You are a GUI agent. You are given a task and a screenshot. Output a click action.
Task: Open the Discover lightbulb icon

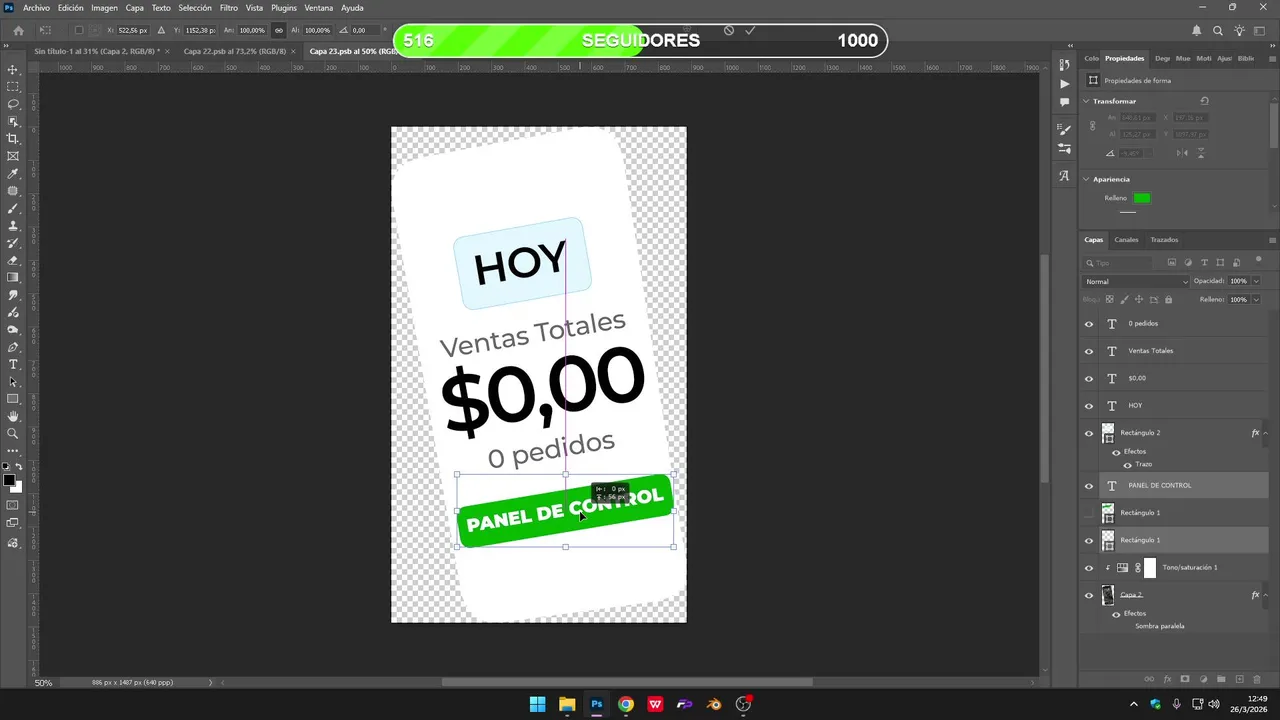pyautogui.click(x=1240, y=30)
